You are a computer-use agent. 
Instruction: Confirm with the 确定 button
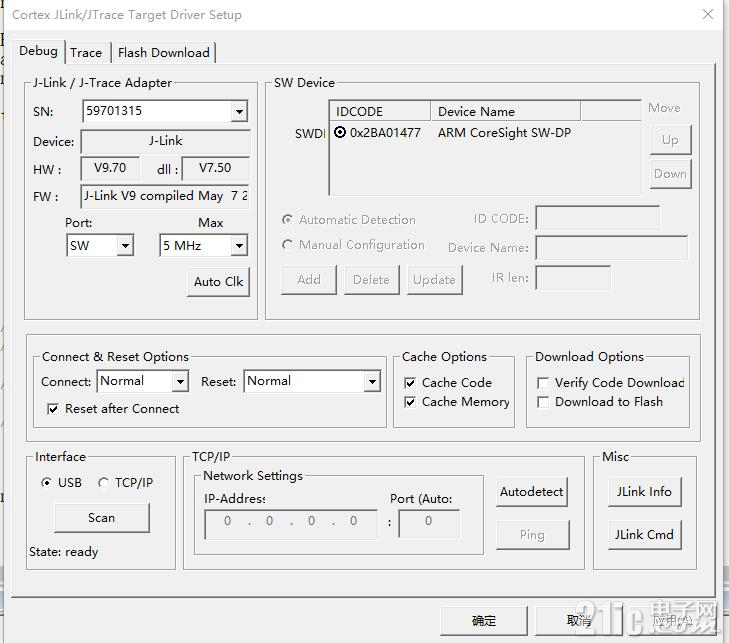[x=484, y=621]
